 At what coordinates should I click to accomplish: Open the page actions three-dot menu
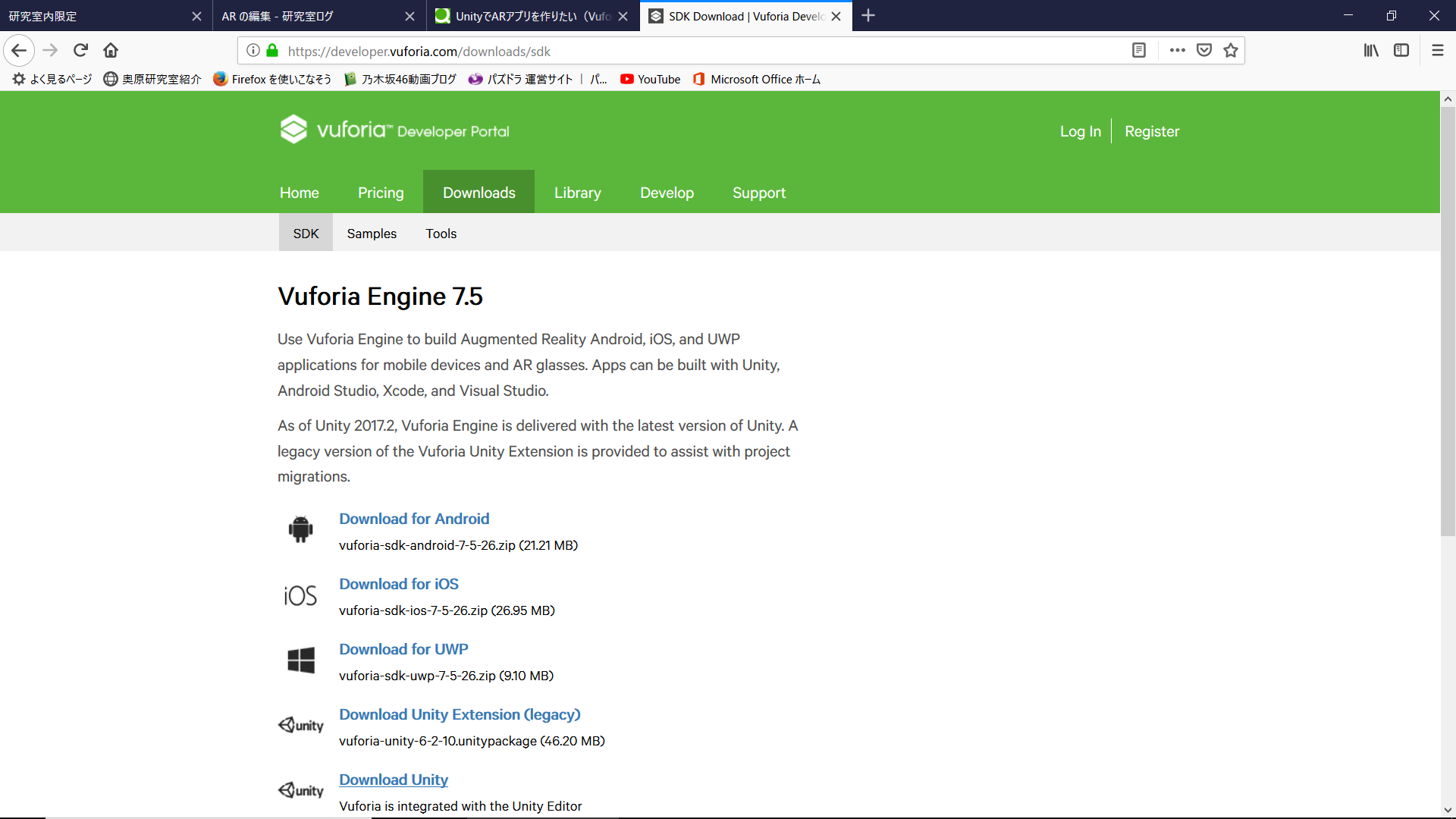[x=1177, y=51]
